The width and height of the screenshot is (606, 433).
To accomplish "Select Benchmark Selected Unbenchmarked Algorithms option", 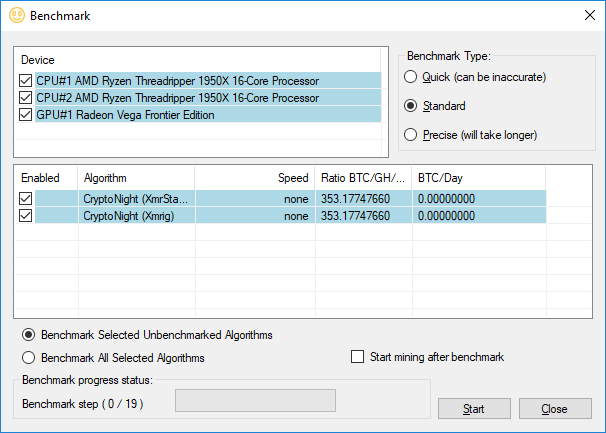I will click(x=29, y=335).
